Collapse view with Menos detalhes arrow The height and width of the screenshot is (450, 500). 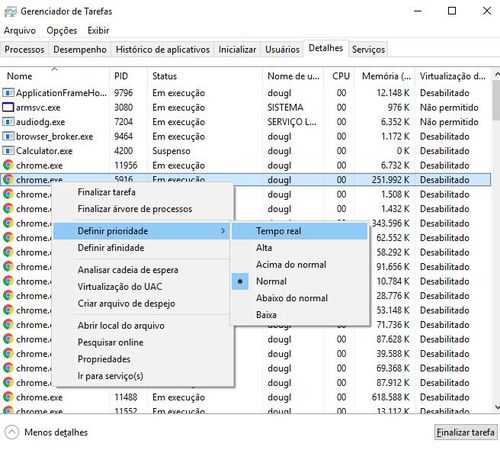[12, 432]
